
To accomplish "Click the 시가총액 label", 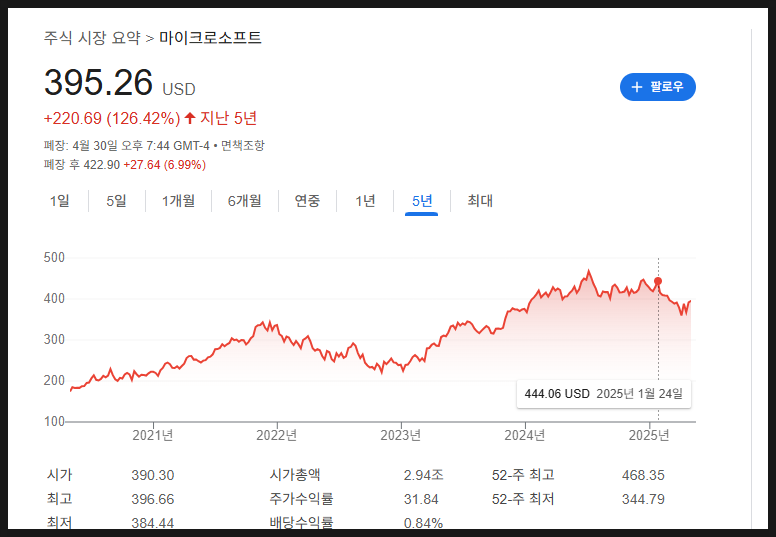I will click(295, 475).
